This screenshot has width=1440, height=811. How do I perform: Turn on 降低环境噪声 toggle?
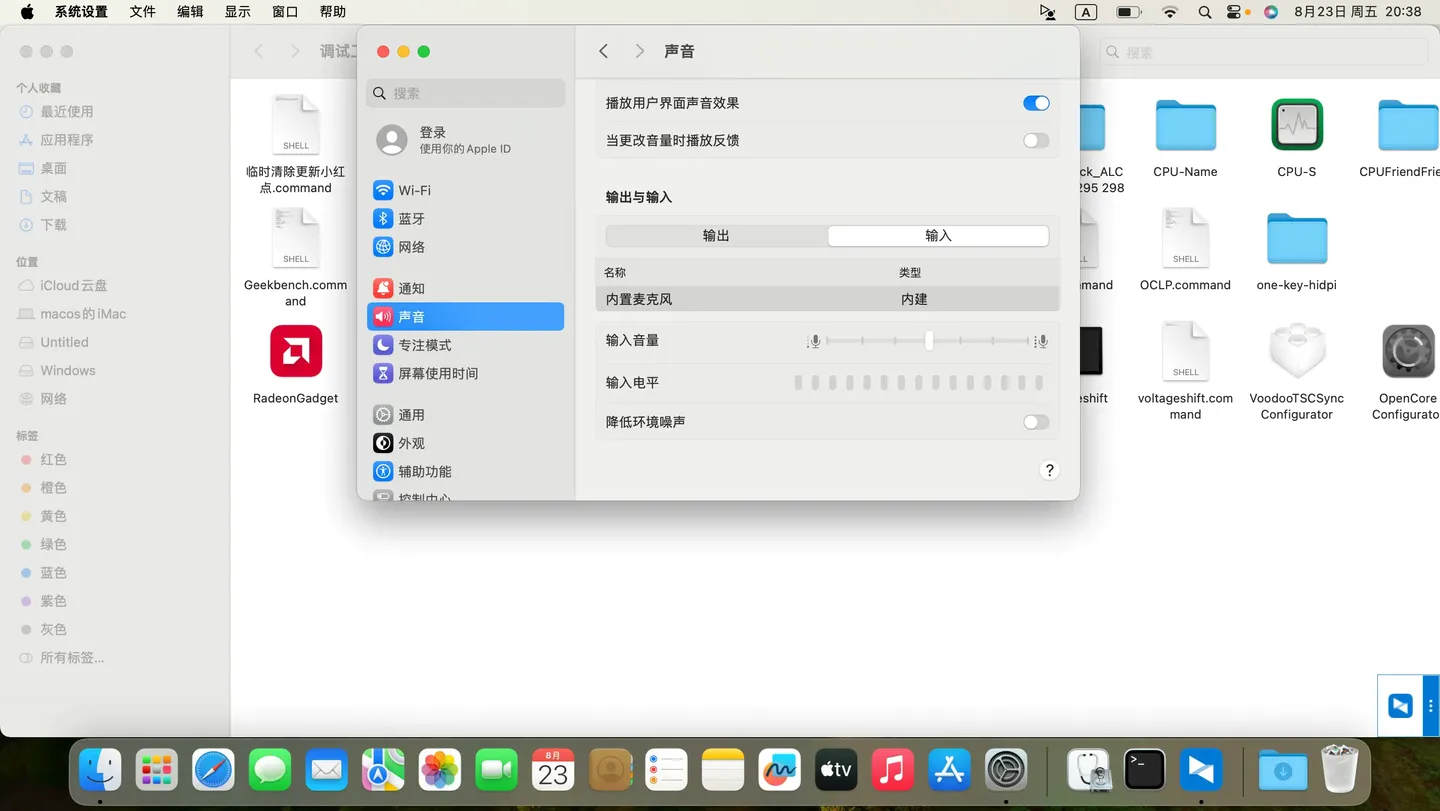point(1035,422)
